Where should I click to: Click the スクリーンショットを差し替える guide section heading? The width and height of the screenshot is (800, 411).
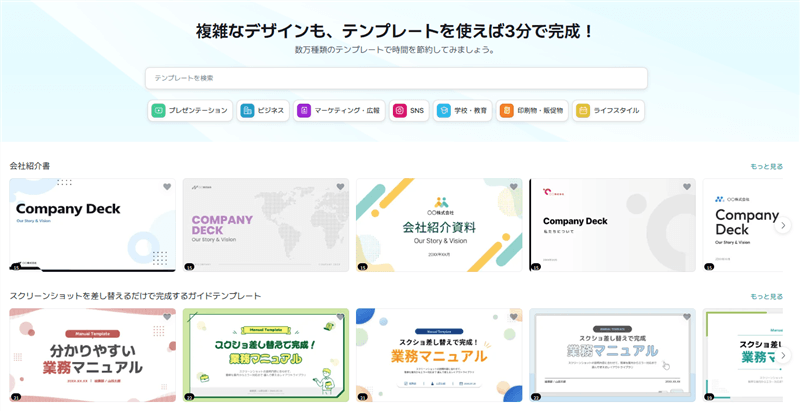135,296
